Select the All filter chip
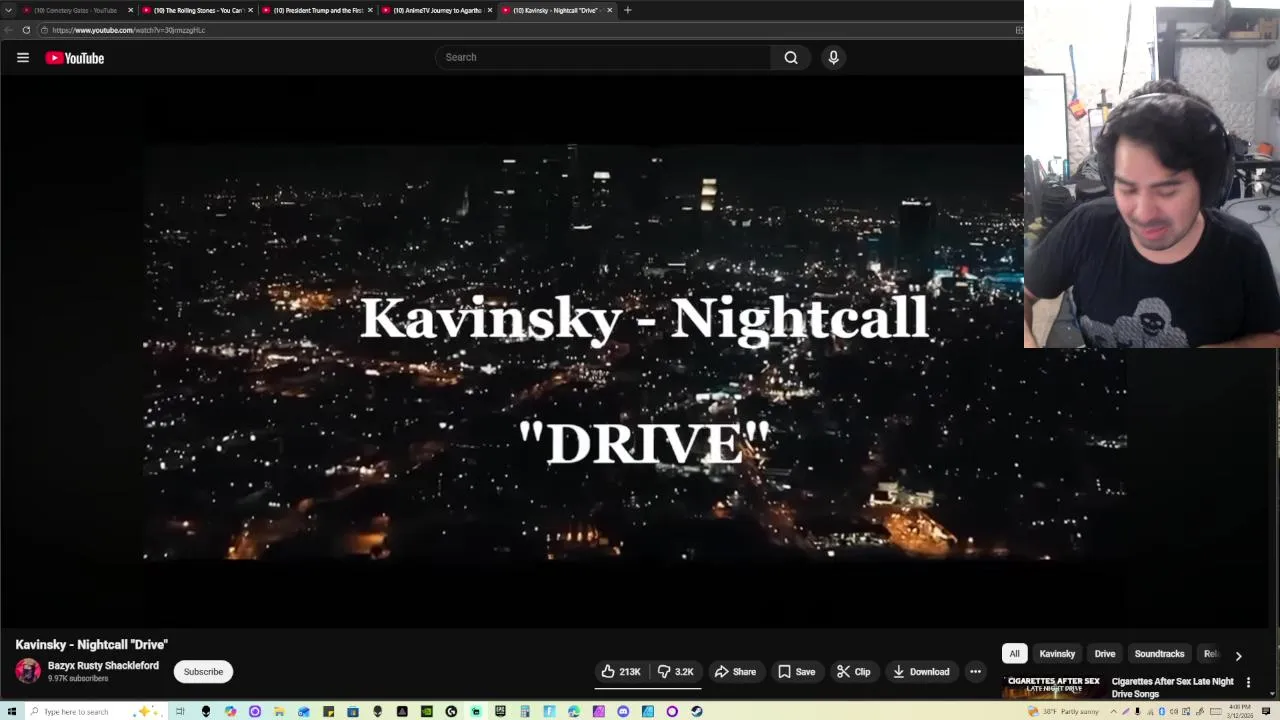1280x720 pixels. (1014, 654)
